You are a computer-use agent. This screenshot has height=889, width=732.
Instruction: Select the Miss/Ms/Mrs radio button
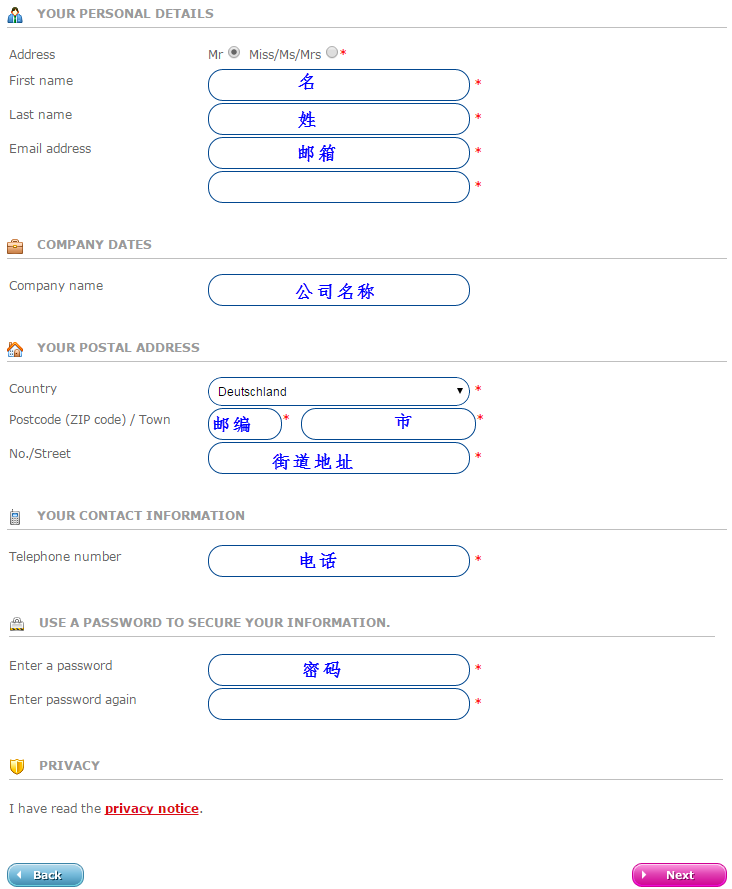tap(332, 52)
